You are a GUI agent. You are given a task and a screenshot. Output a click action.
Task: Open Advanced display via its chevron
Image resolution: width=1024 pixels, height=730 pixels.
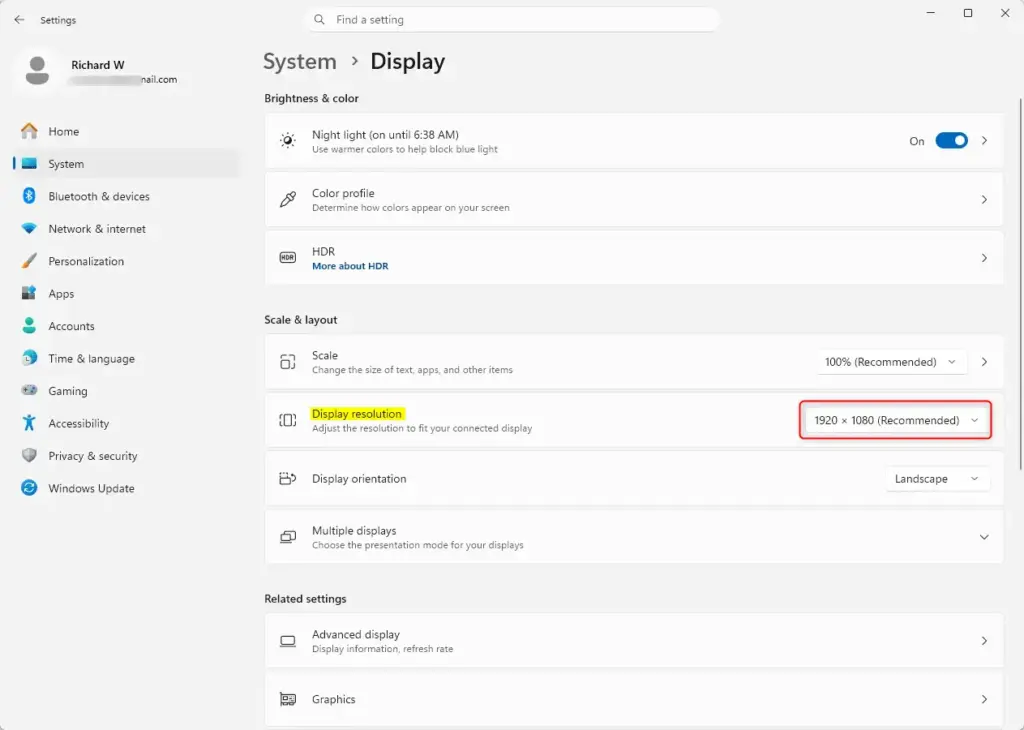click(x=984, y=641)
